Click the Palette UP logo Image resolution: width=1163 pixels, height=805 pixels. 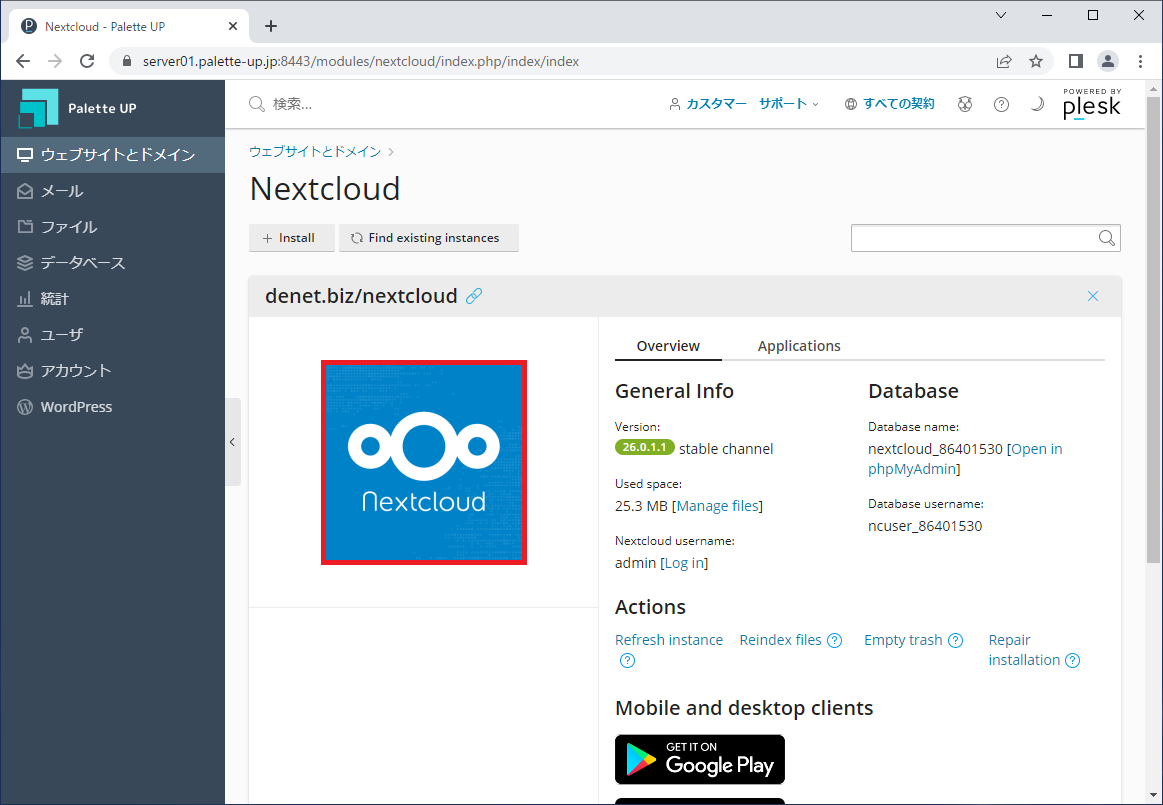[x=78, y=108]
